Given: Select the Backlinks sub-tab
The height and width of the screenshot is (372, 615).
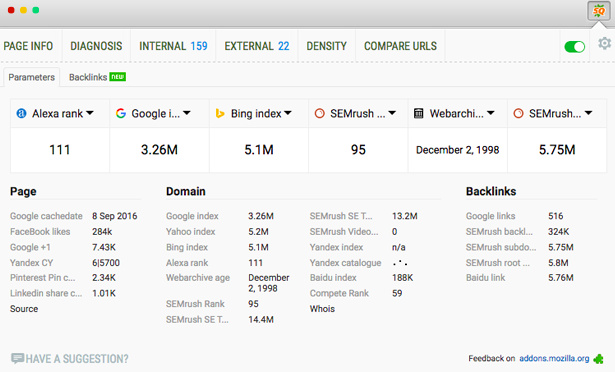Looking at the screenshot, I should coord(88,77).
